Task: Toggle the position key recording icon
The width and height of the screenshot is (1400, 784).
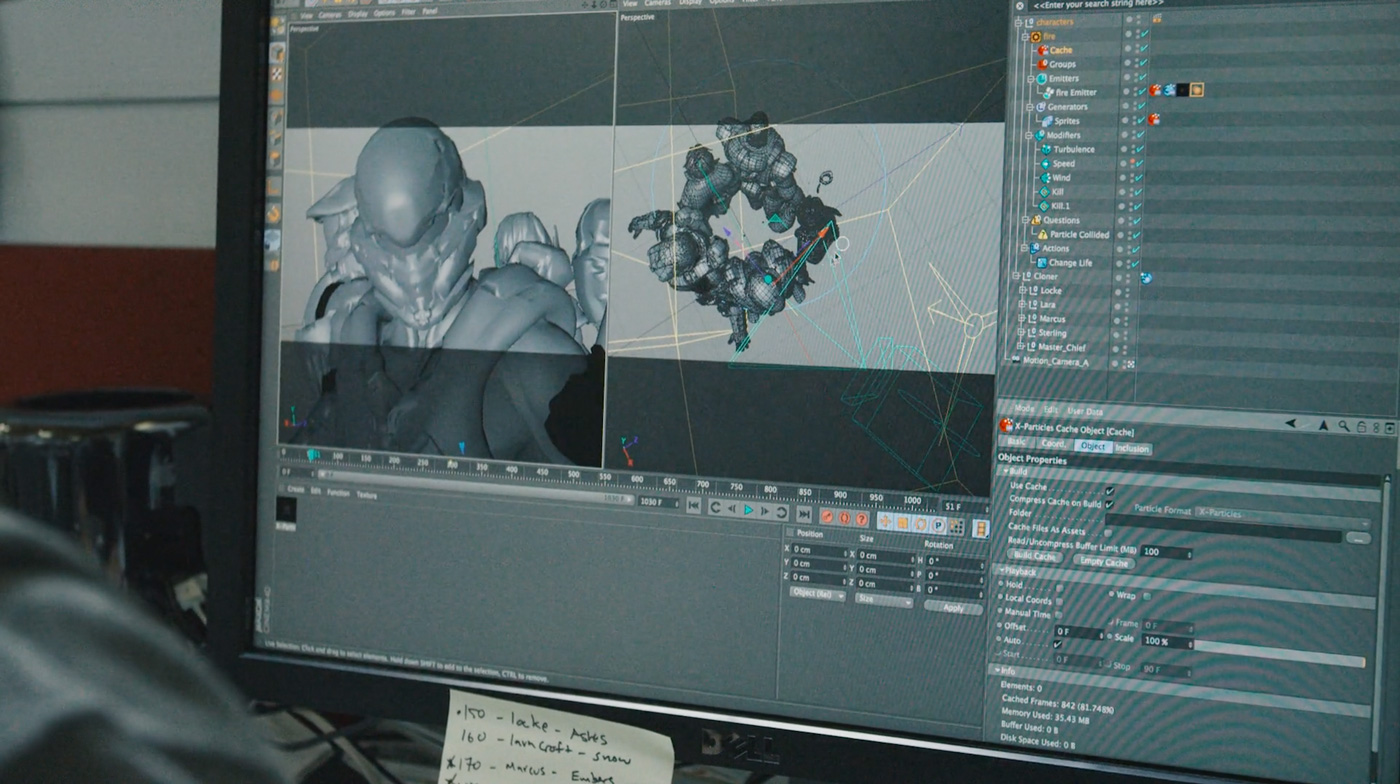Action: 885,522
